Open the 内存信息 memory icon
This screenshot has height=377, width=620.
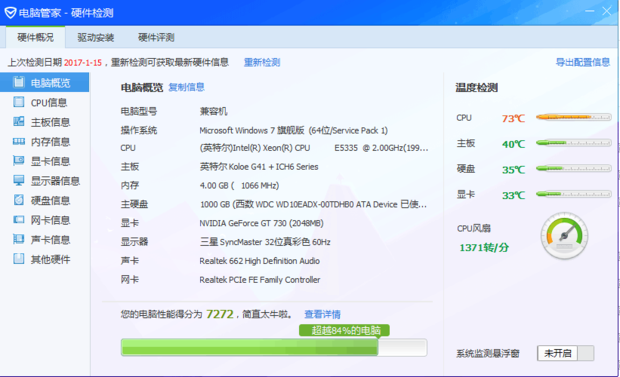click(x=19, y=141)
